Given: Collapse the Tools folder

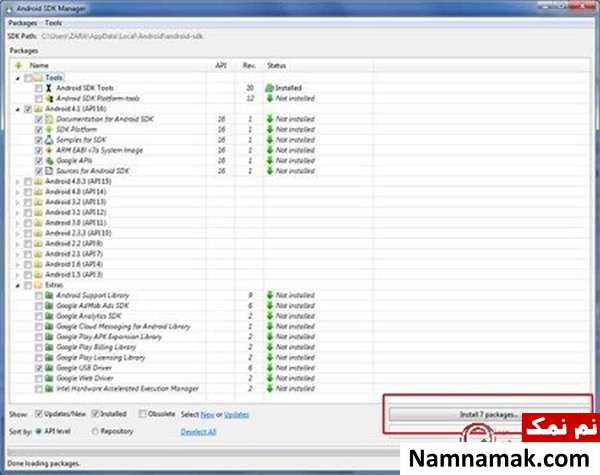Looking at the screenshot, I should click(x=18, y=78).
